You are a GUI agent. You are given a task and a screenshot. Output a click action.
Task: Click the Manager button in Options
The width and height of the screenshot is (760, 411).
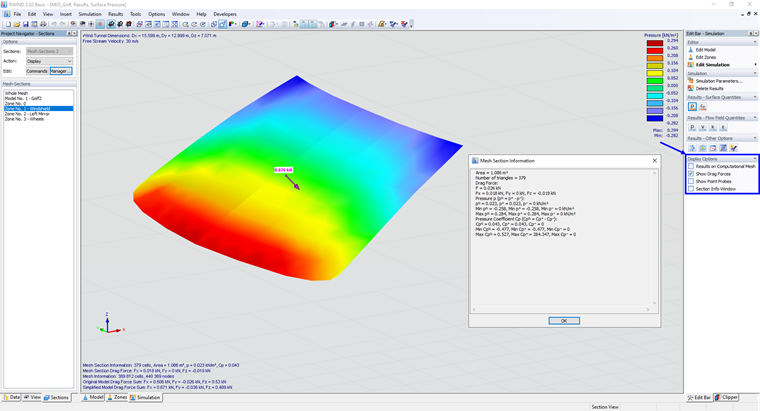(x=61, y=71)
